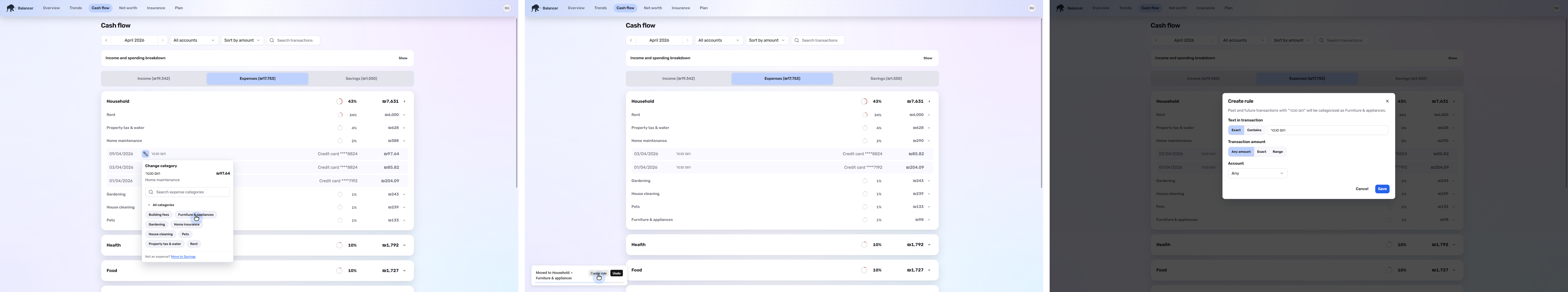The image size is (1568, 292).
Task: Select Exact for Text in transaction
Action: coord(1236,130)
